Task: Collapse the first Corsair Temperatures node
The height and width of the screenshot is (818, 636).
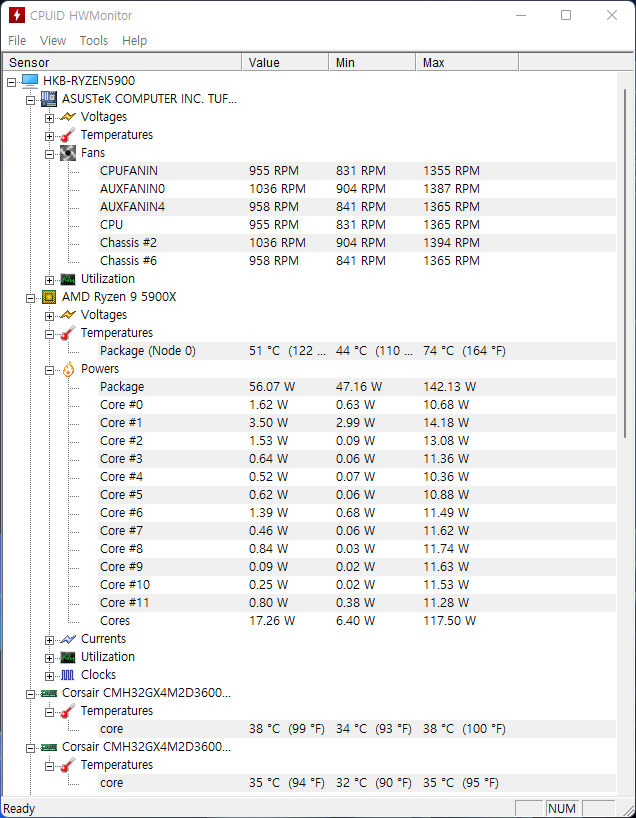Action: [x=49, y=712]
